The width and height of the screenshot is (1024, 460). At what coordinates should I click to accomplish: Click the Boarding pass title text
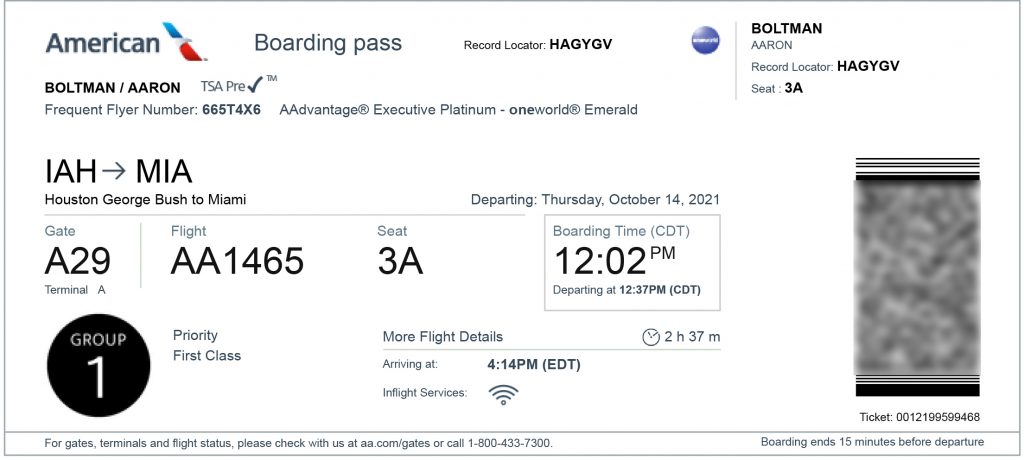[x=328, y=43]
